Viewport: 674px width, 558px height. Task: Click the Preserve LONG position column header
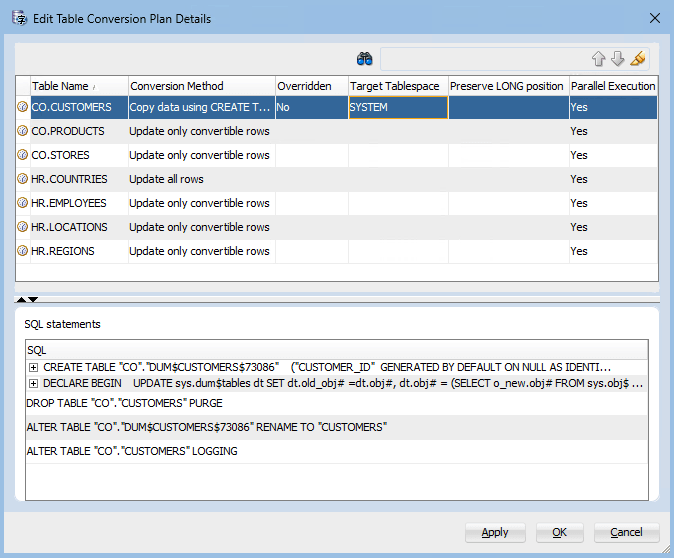click(509, 86)
